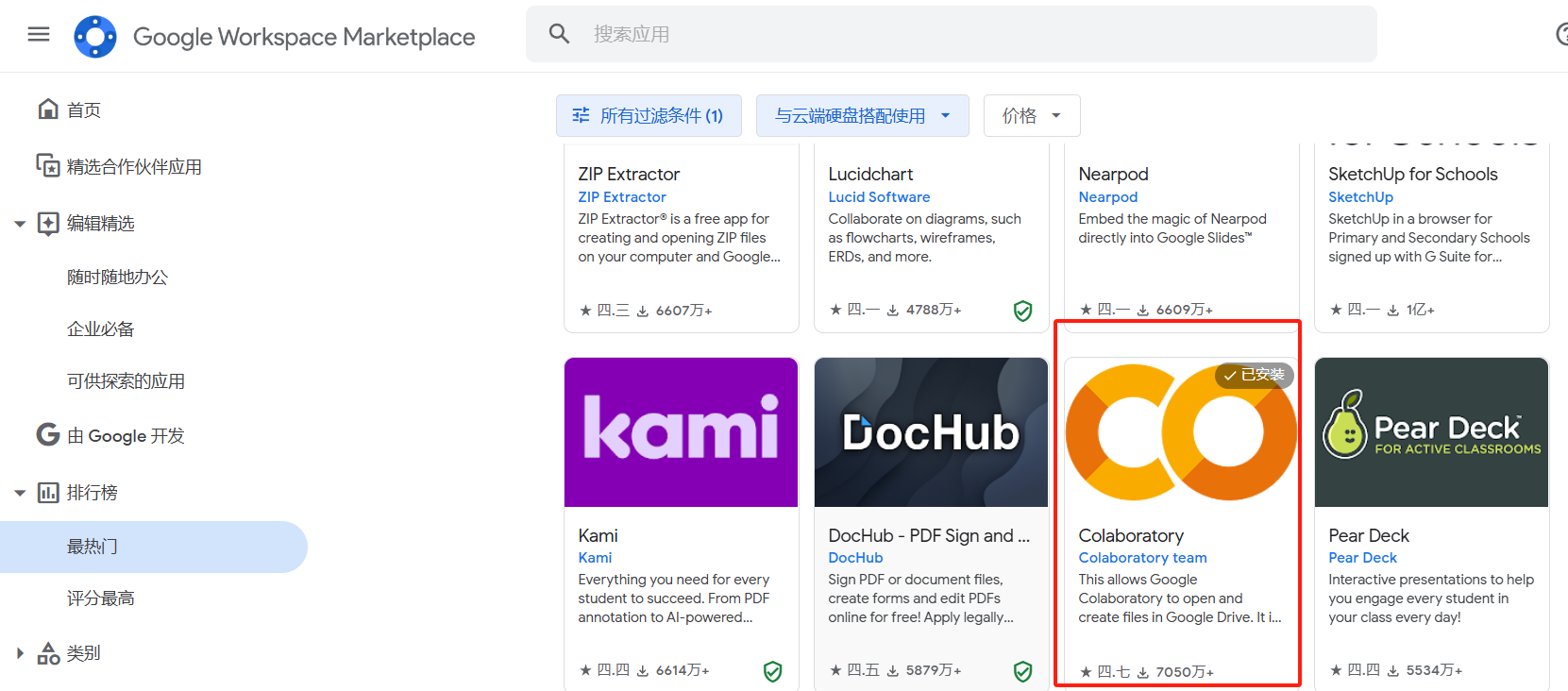Click Kami star rating 四.四
The image size is (1568, 691).
click(604, 670)
